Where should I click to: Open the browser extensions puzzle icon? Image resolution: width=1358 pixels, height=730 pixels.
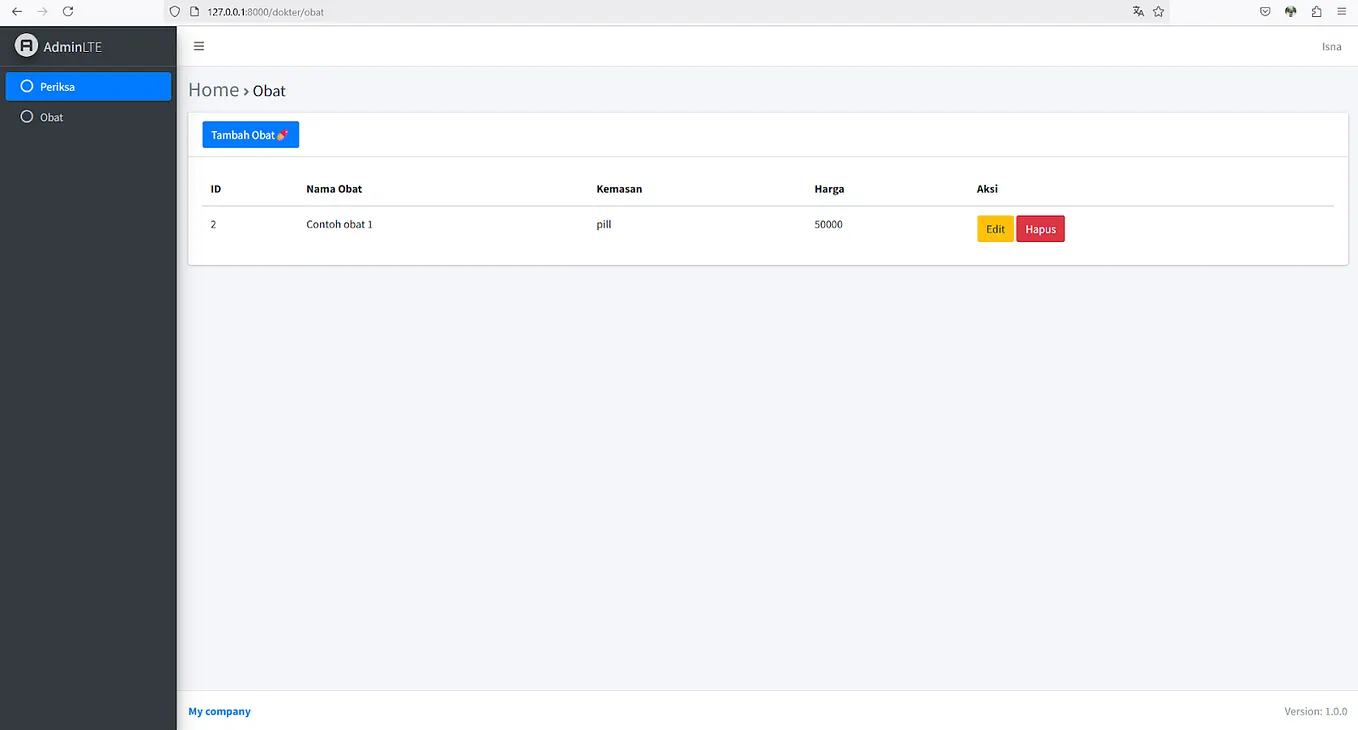pos(1316,11)
